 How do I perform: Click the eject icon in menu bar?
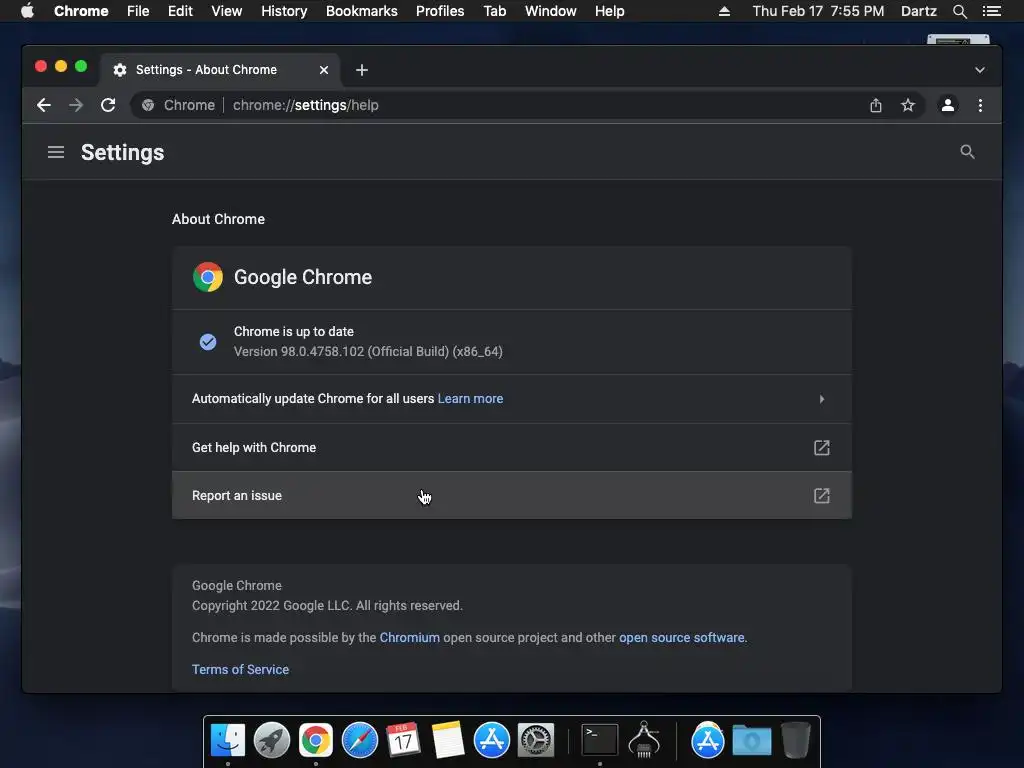(724, 11)
